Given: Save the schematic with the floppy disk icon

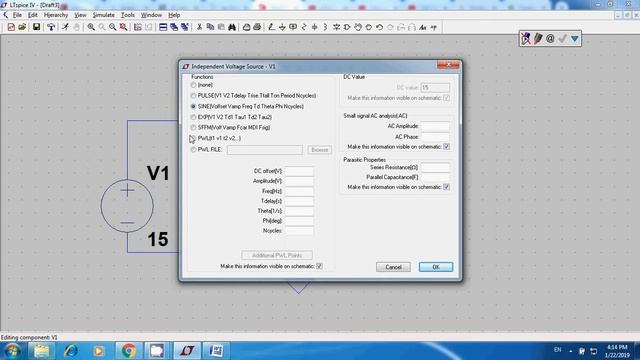Looking at the screenshot, I should point(36,27).
